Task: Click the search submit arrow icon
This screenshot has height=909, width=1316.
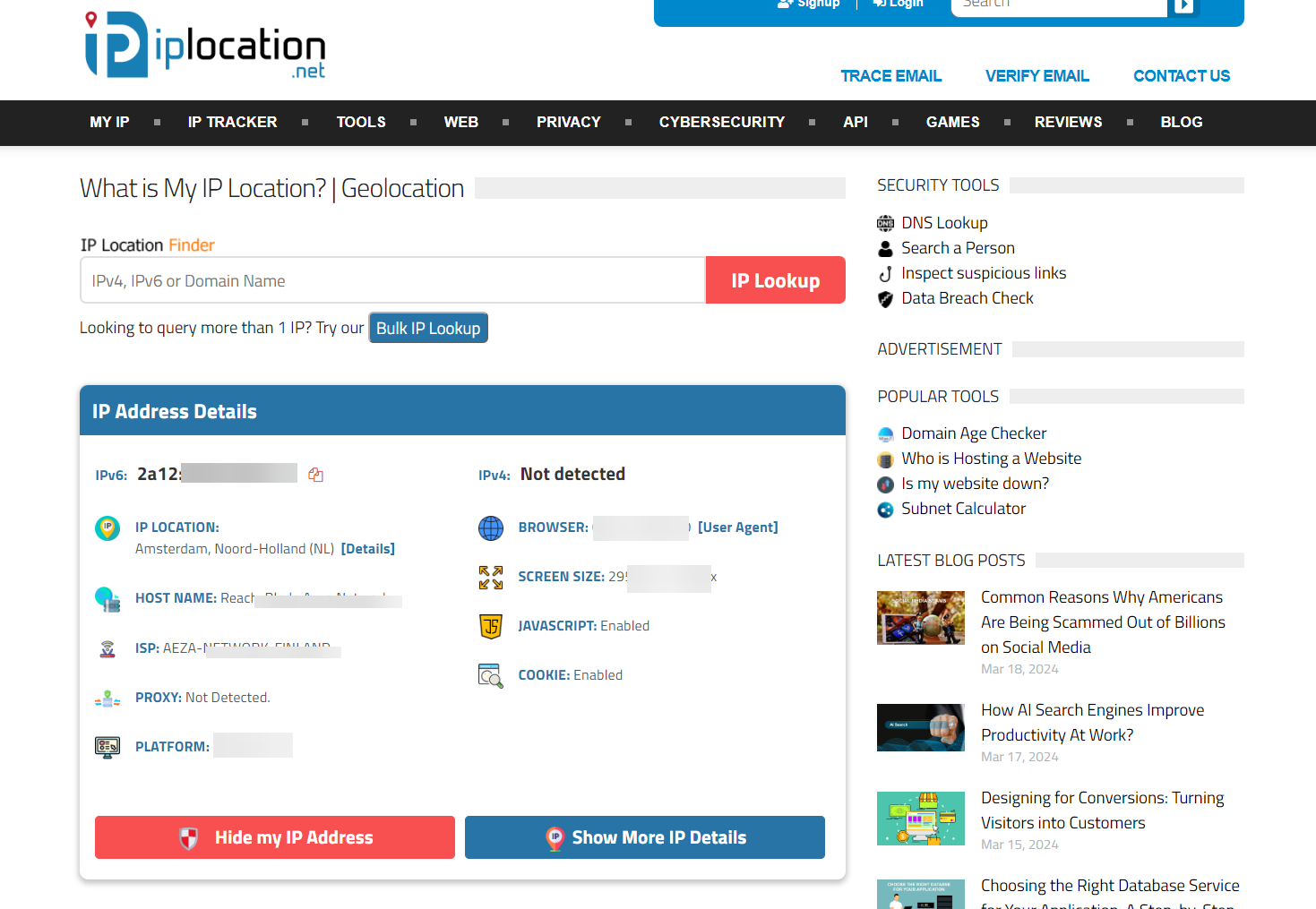Action: pos(1183,5)
